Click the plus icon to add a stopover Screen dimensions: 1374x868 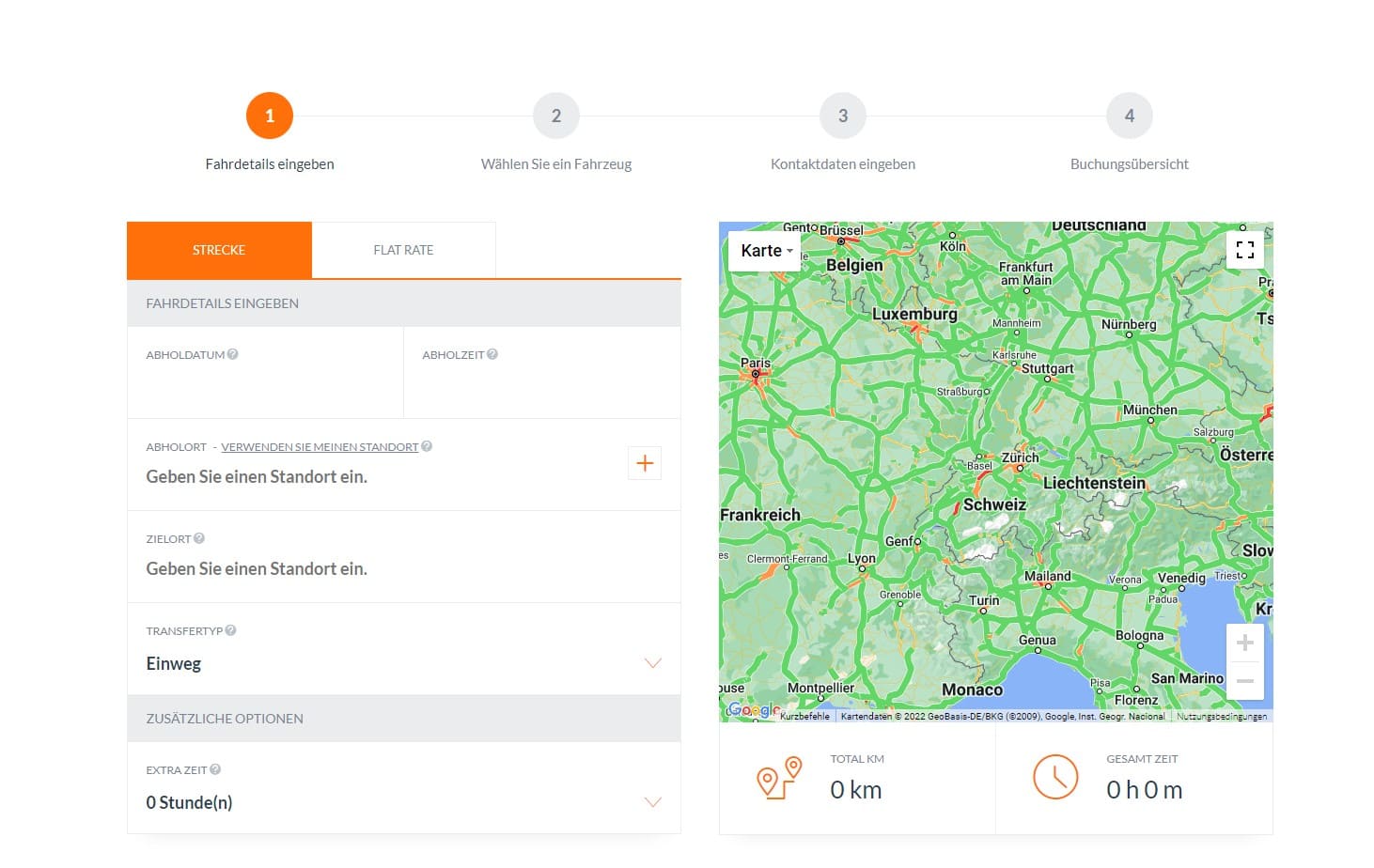point(645,463)
